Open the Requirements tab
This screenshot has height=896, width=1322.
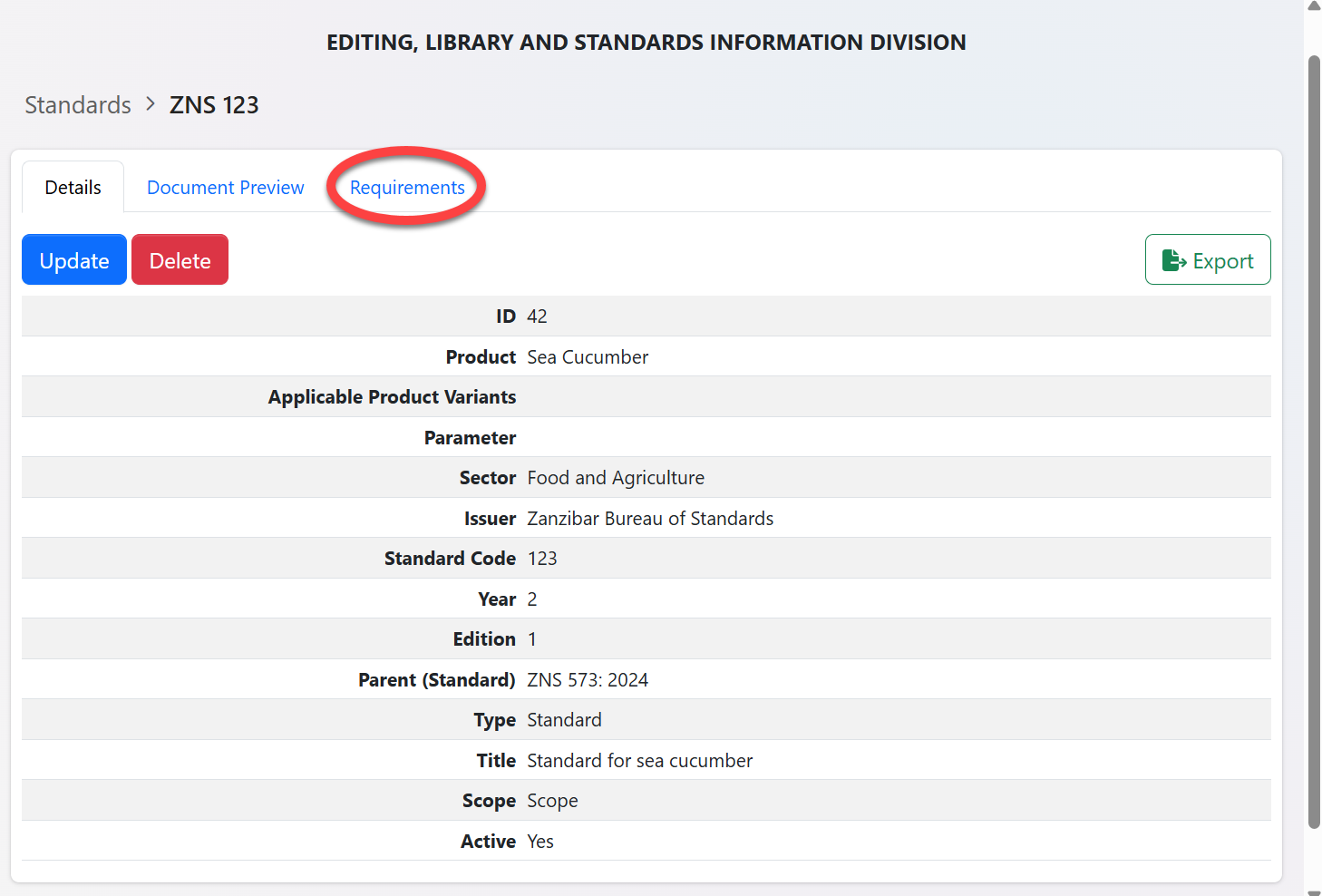407,188
